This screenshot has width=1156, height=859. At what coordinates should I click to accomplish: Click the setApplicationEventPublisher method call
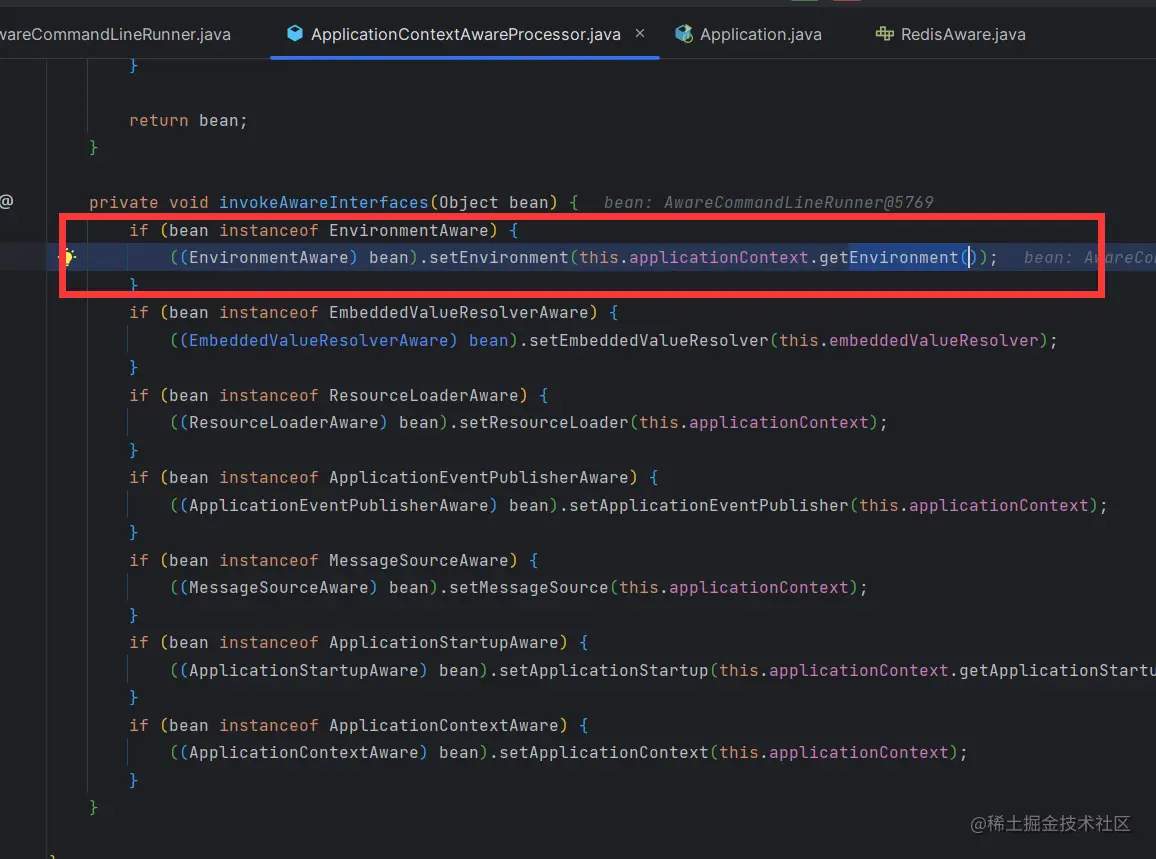[708, 505]
